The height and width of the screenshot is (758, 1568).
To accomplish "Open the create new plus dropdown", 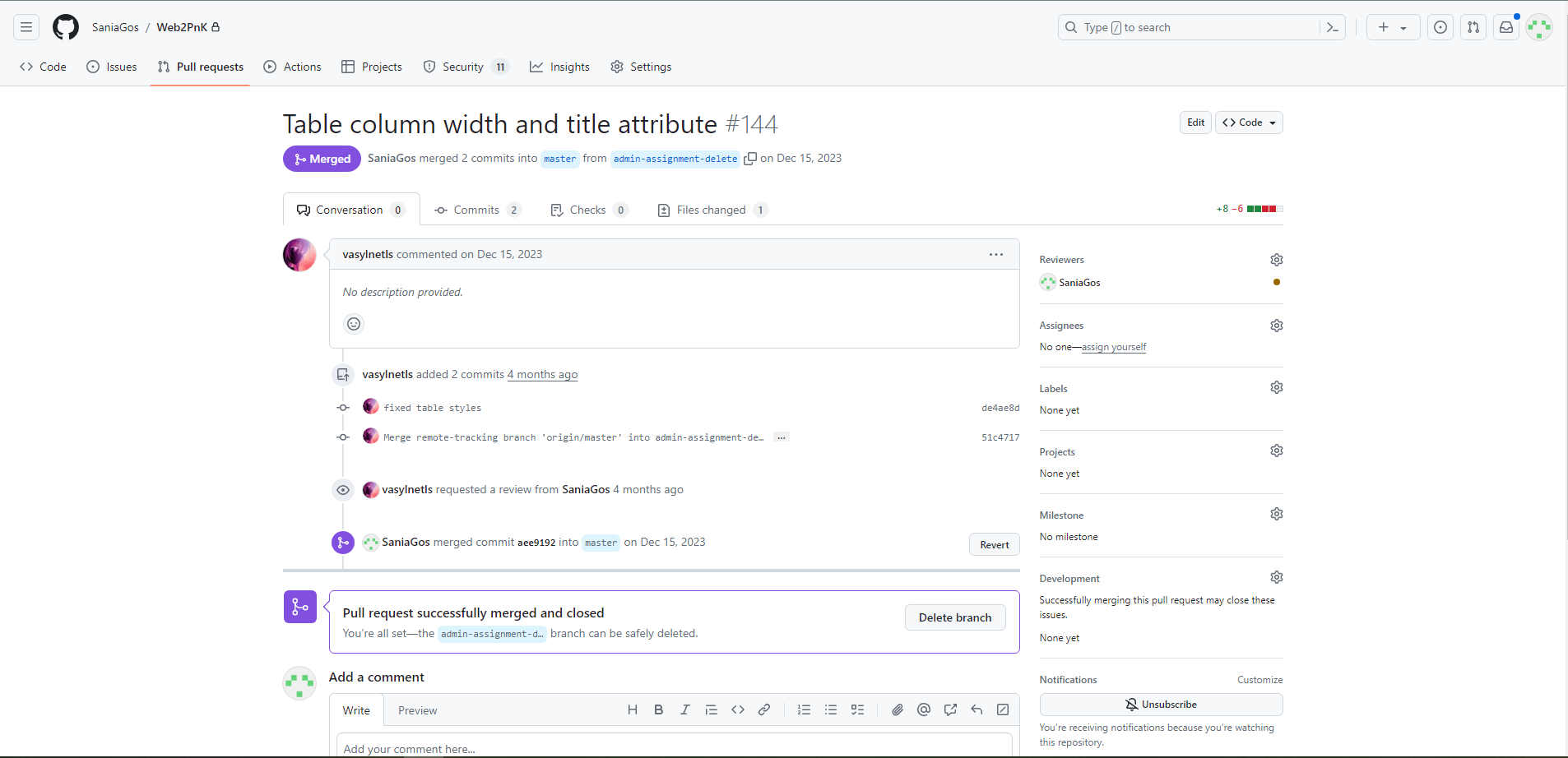I will click(1392, 27).
